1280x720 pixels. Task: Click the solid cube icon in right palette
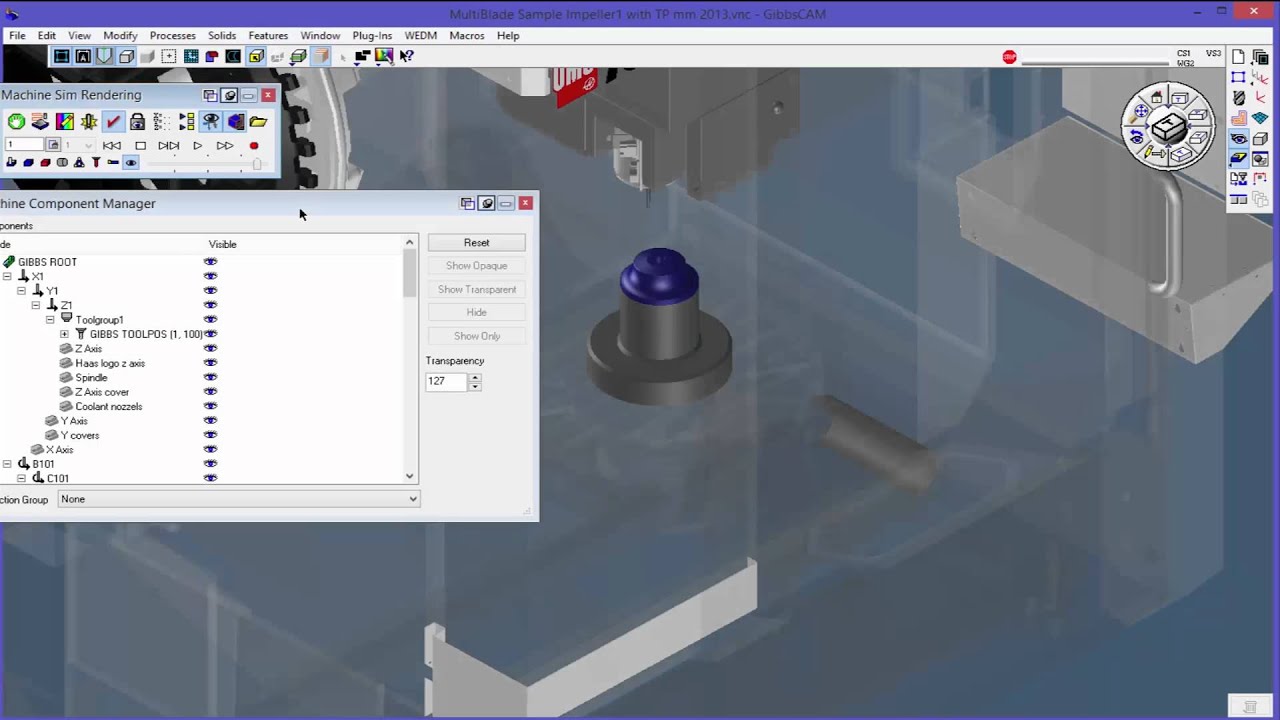point(1260,138)
